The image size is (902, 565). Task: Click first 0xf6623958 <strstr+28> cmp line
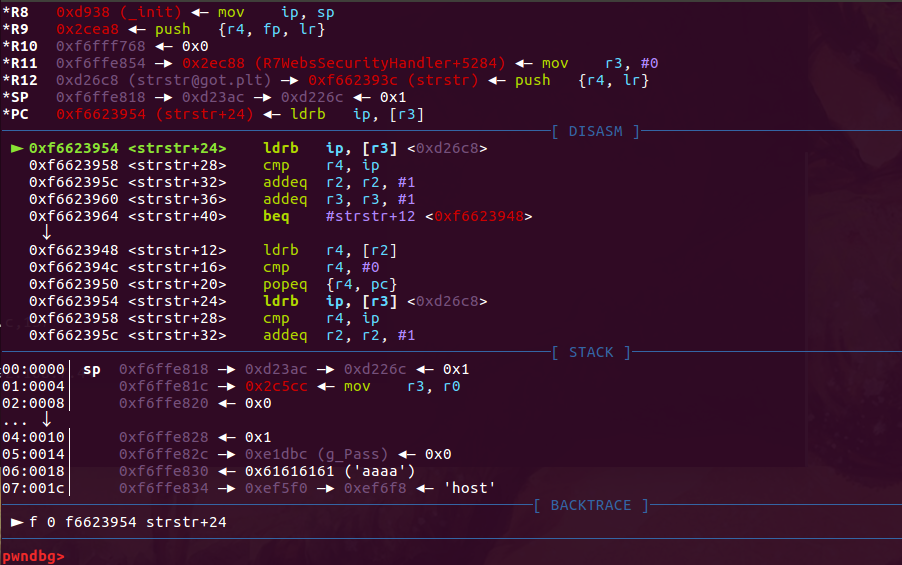[204, 165]
